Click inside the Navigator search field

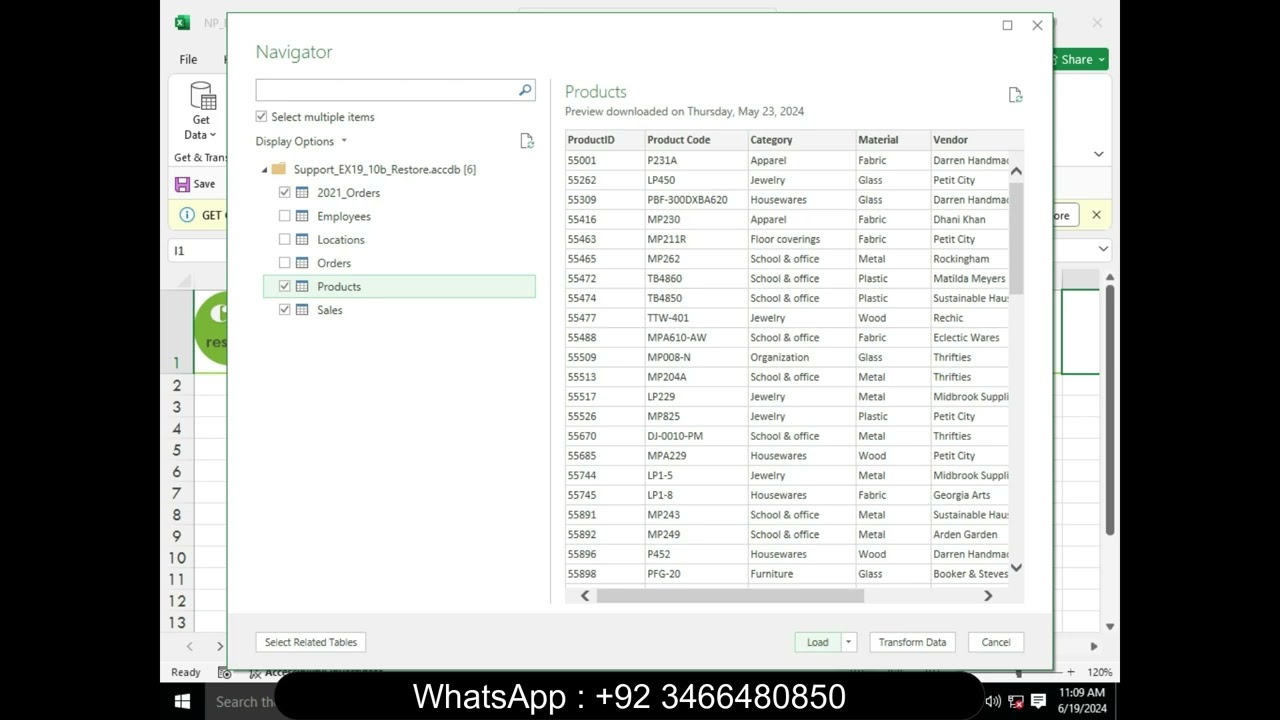click(386, 90)
